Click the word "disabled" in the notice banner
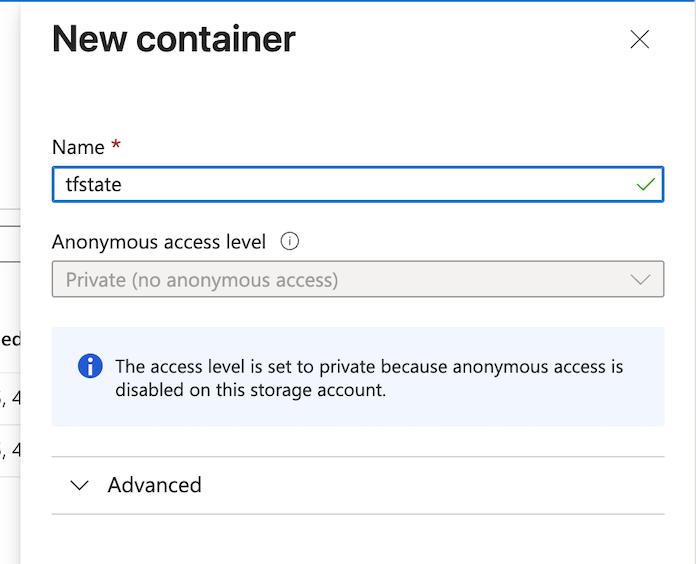The image size is (696, 564). [x=149, y=390]
